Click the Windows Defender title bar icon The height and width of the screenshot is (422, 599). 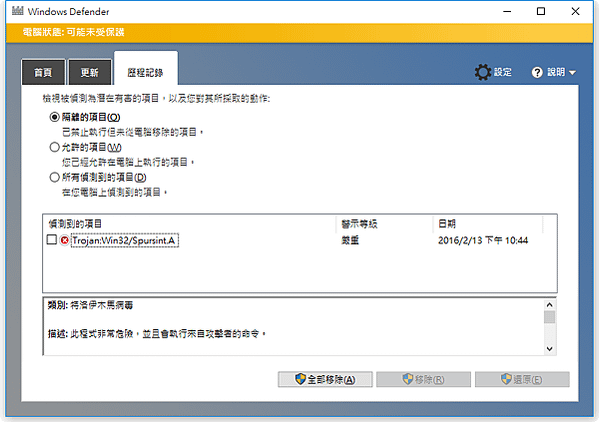[x=18, y=11]
